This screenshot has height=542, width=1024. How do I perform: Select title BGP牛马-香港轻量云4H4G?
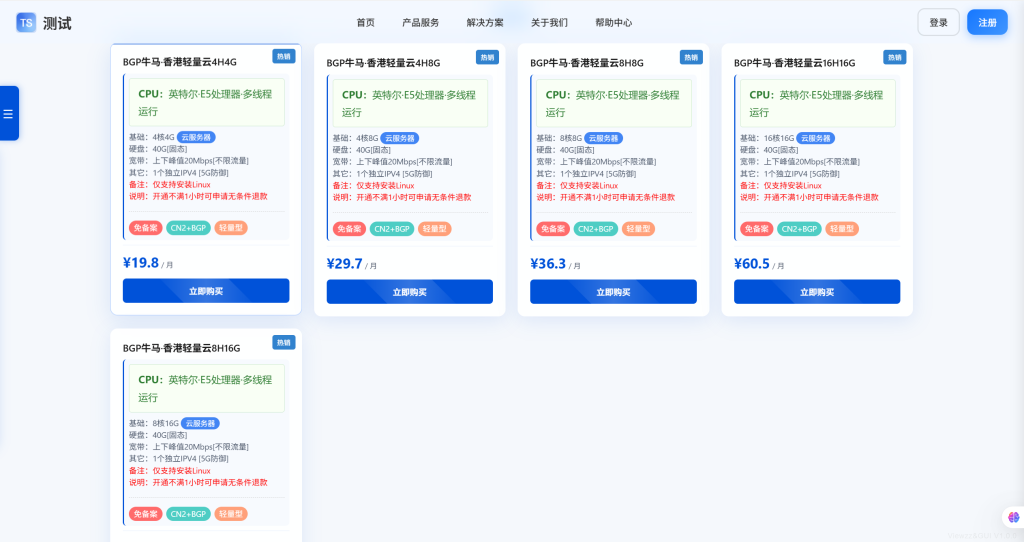[180, 62]
